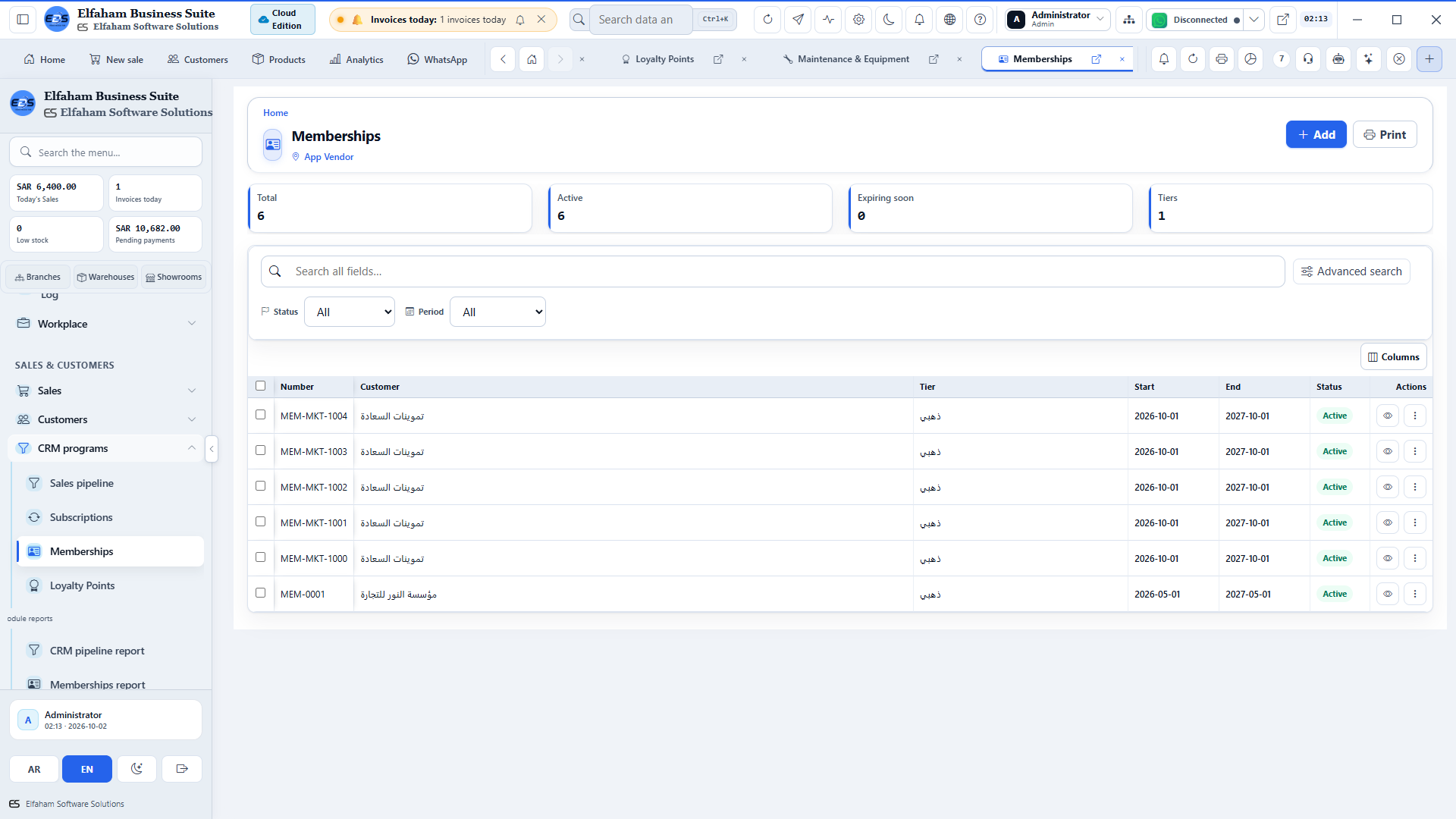The image size is (1456, 819).
Task: Click the Columns button
Action: 1393,356
